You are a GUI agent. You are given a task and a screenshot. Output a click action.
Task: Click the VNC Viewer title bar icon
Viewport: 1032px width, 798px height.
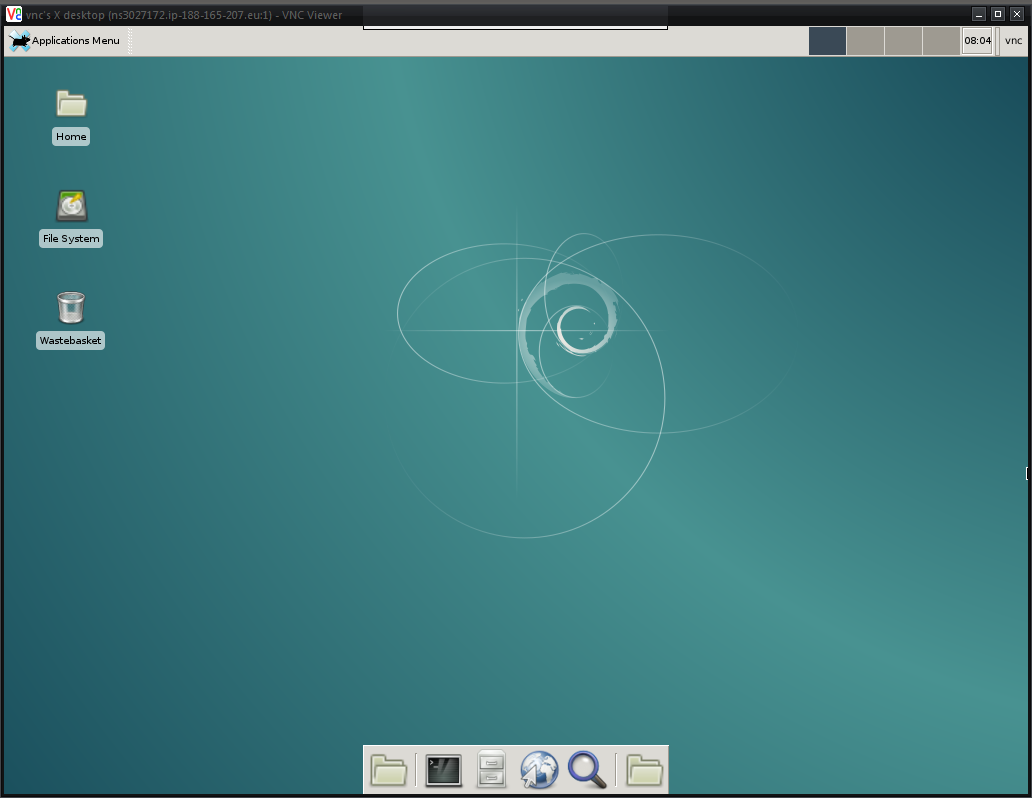13,14
